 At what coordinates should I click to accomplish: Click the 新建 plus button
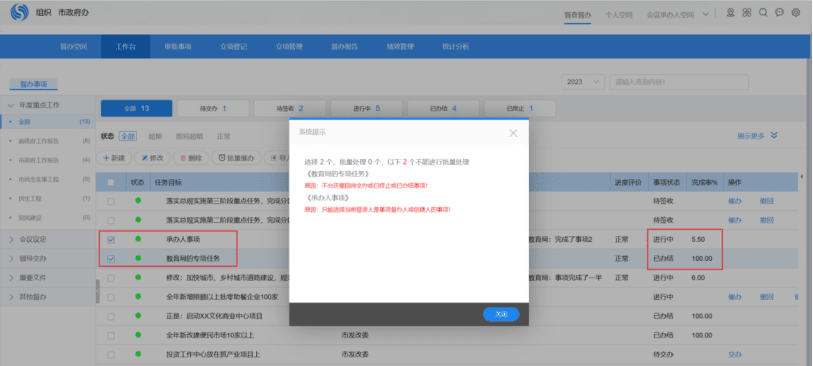click(114, 158)
